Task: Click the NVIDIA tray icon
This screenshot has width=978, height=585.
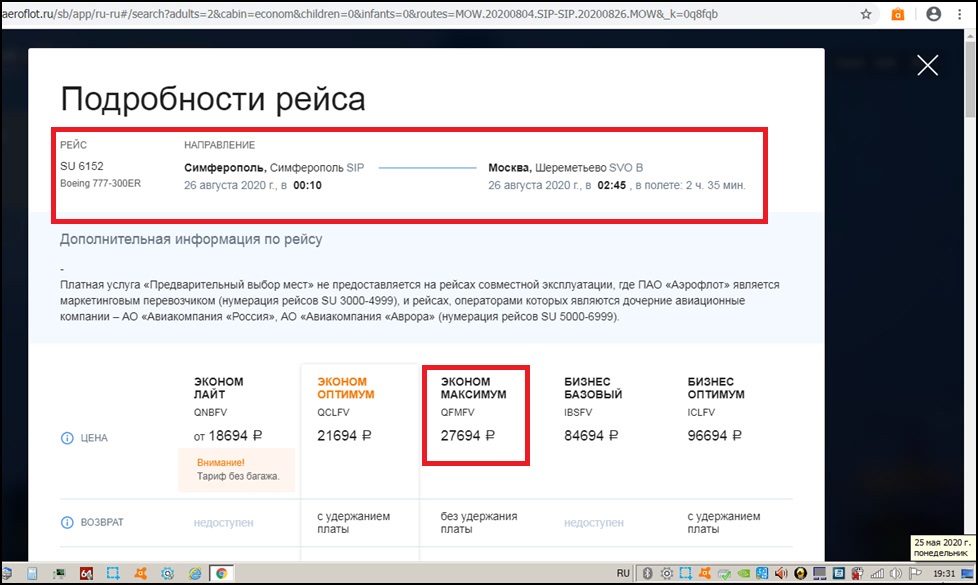Action: 743,573
